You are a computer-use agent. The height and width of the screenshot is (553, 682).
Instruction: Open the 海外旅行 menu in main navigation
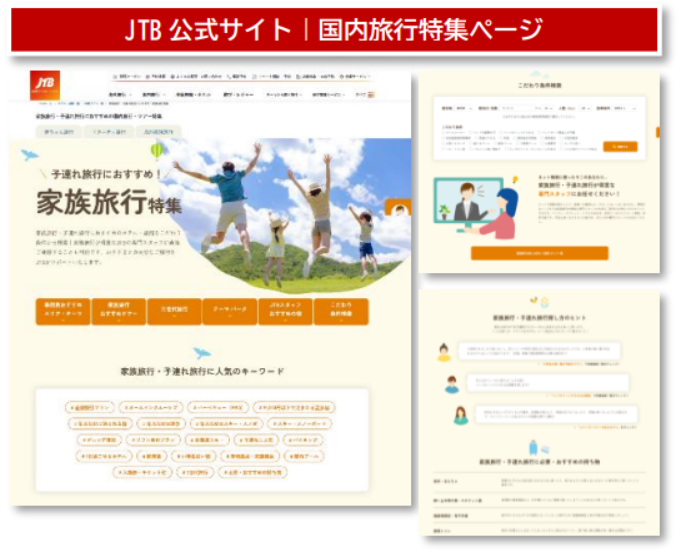coord(120,94)
